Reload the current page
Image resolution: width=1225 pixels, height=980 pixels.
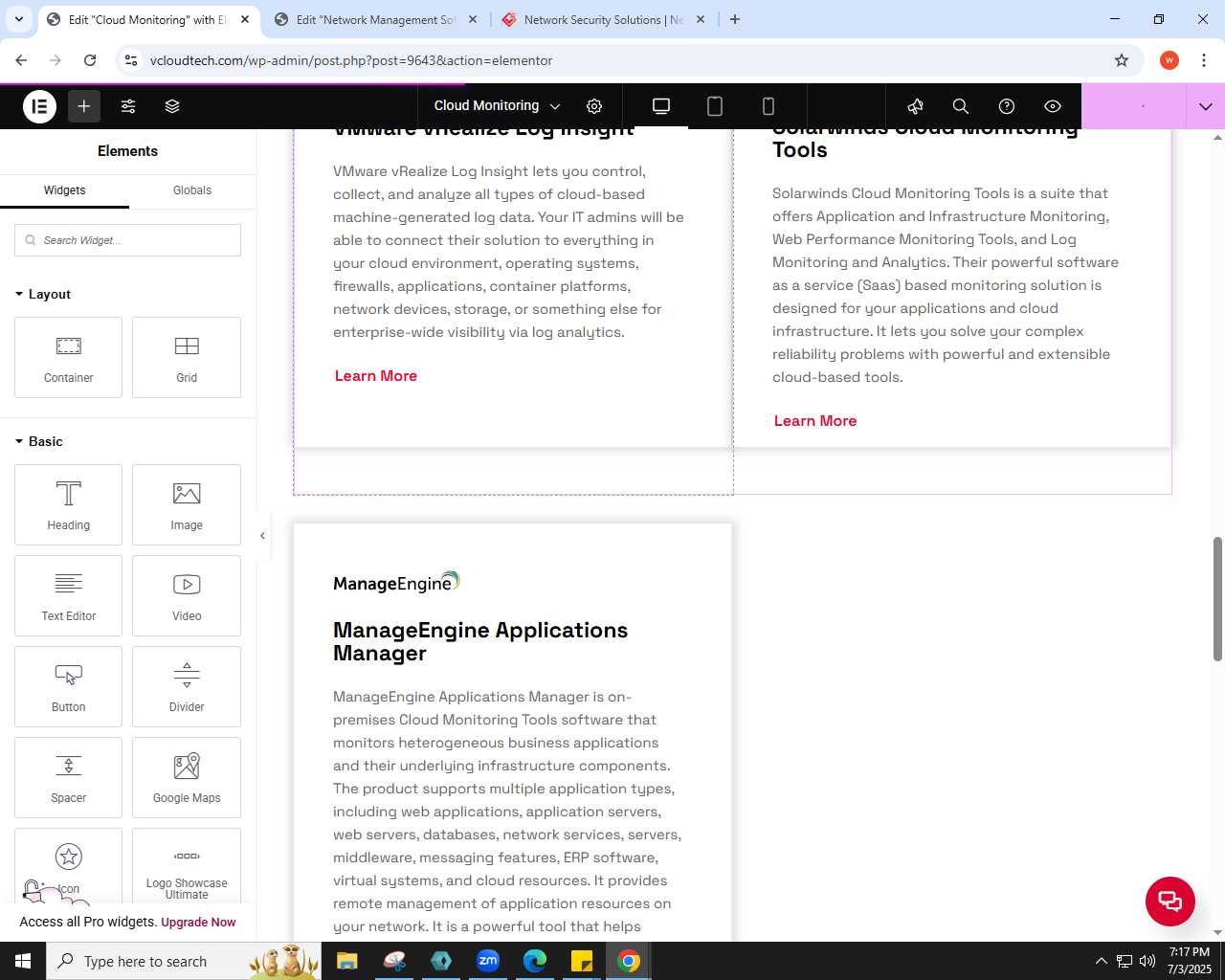[90, 60]
